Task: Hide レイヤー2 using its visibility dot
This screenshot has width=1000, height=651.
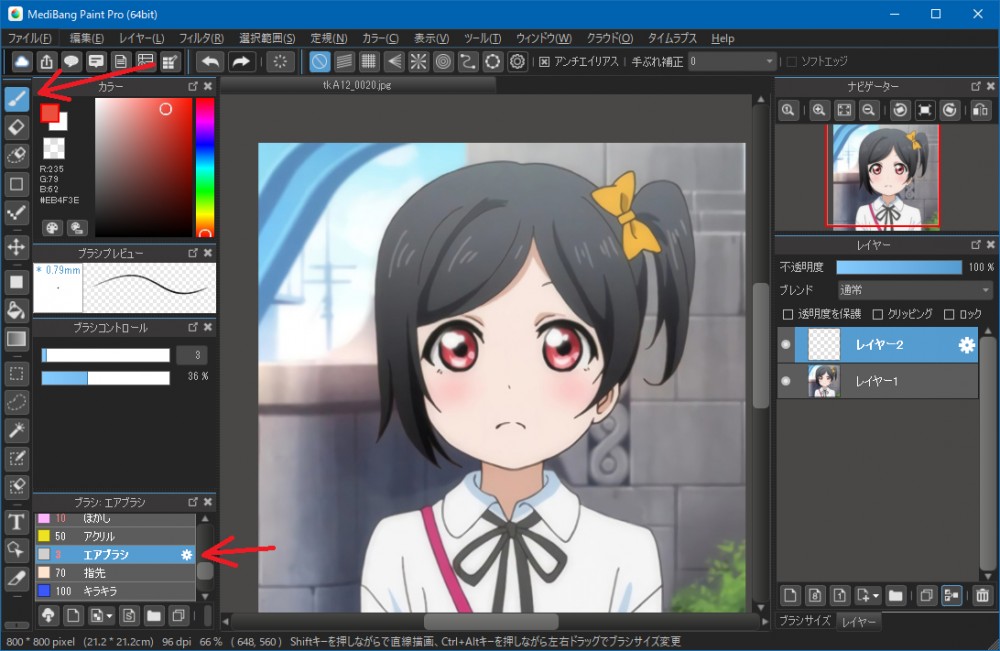Action: click(786, 344)
